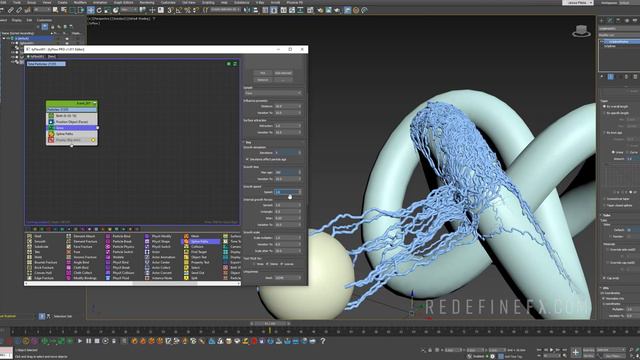The width and height of the screenshot is (640, 360).
Task: Click the Remove button in Grow panel
Action: click(x=262, y=80)
